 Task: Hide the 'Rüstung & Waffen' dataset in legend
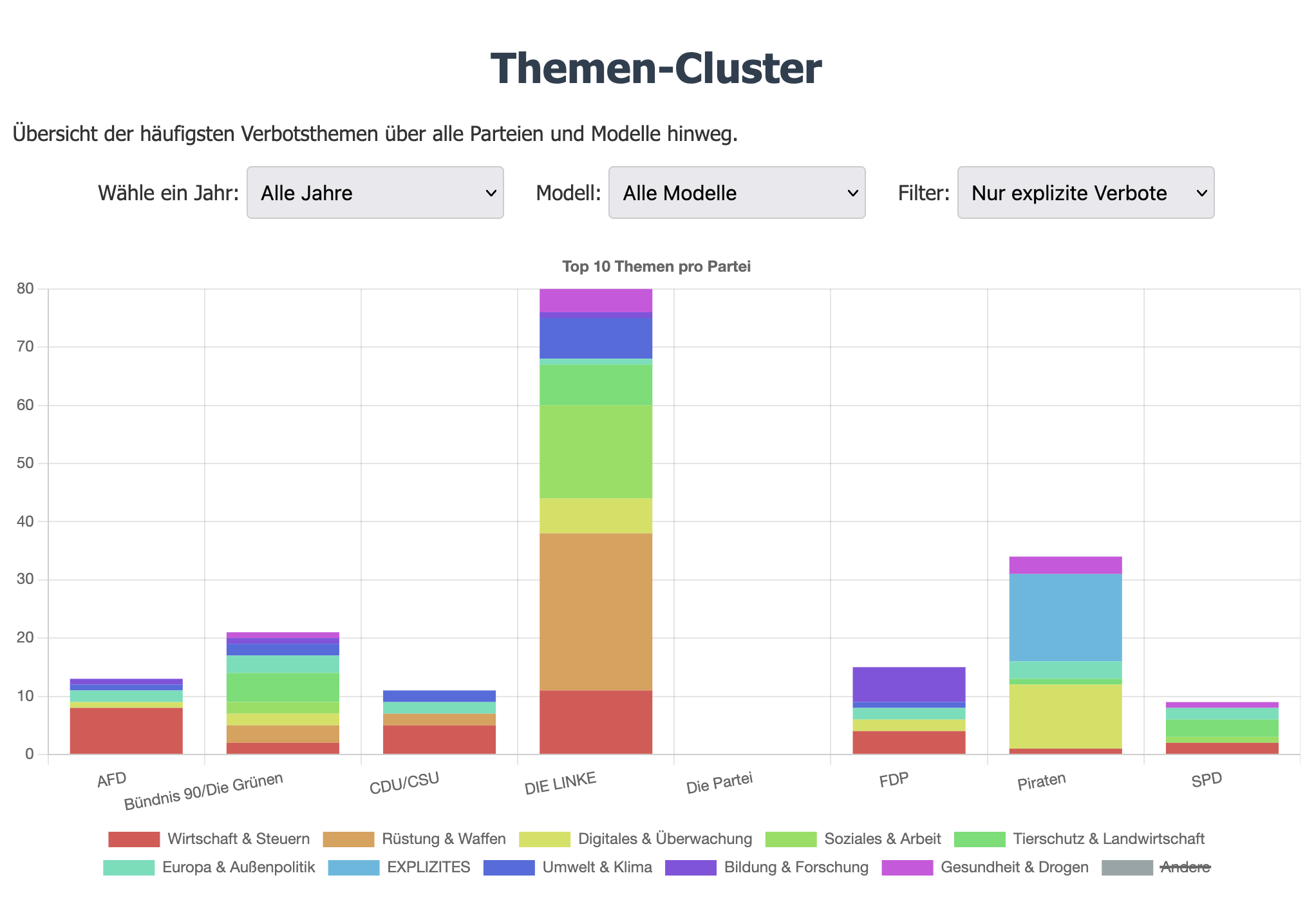coord(443,839)
